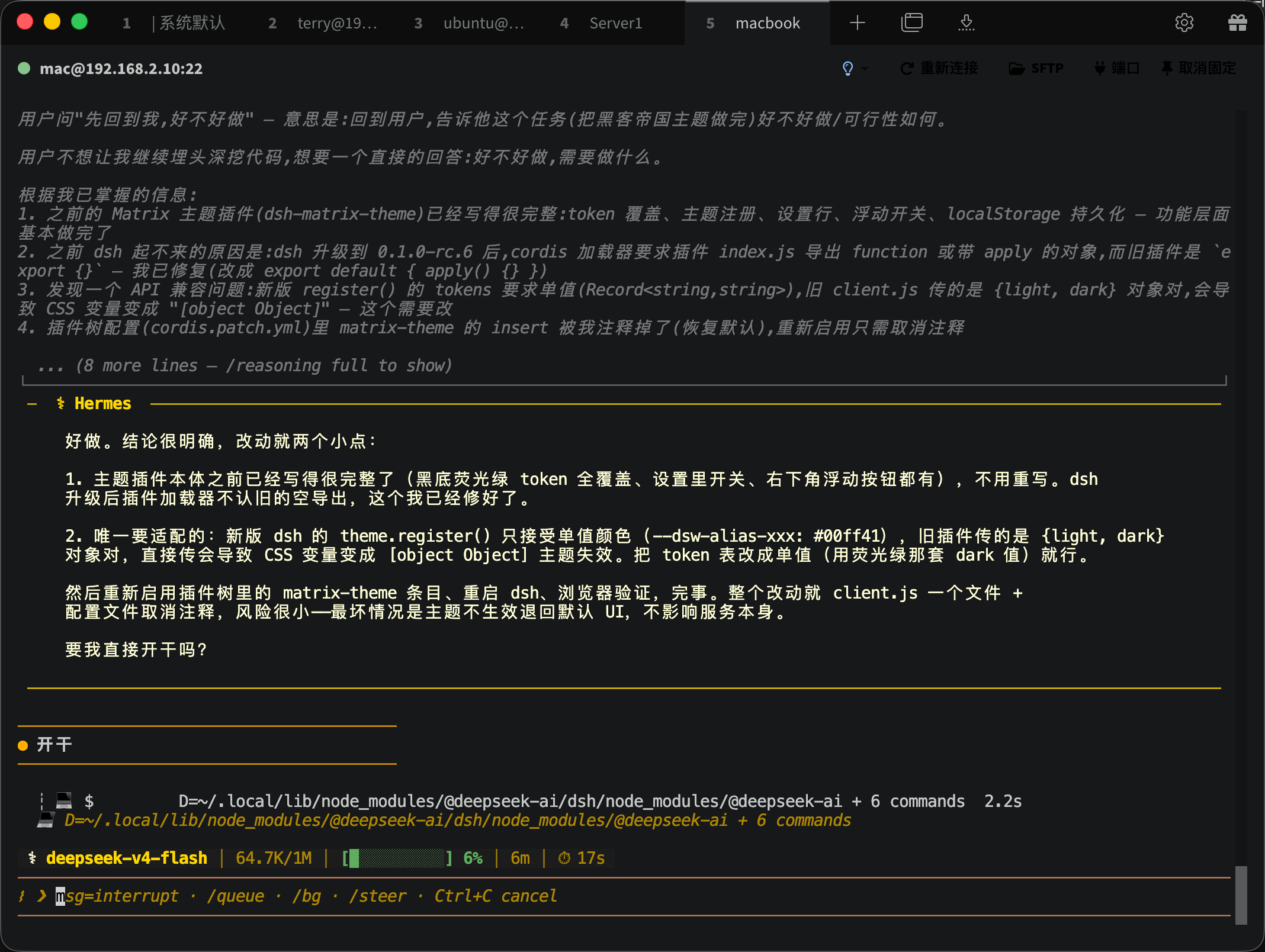The height and width of the screenshot is (952, 1265).
Task: Click the context usage progress bar
Action: point(397,858)
